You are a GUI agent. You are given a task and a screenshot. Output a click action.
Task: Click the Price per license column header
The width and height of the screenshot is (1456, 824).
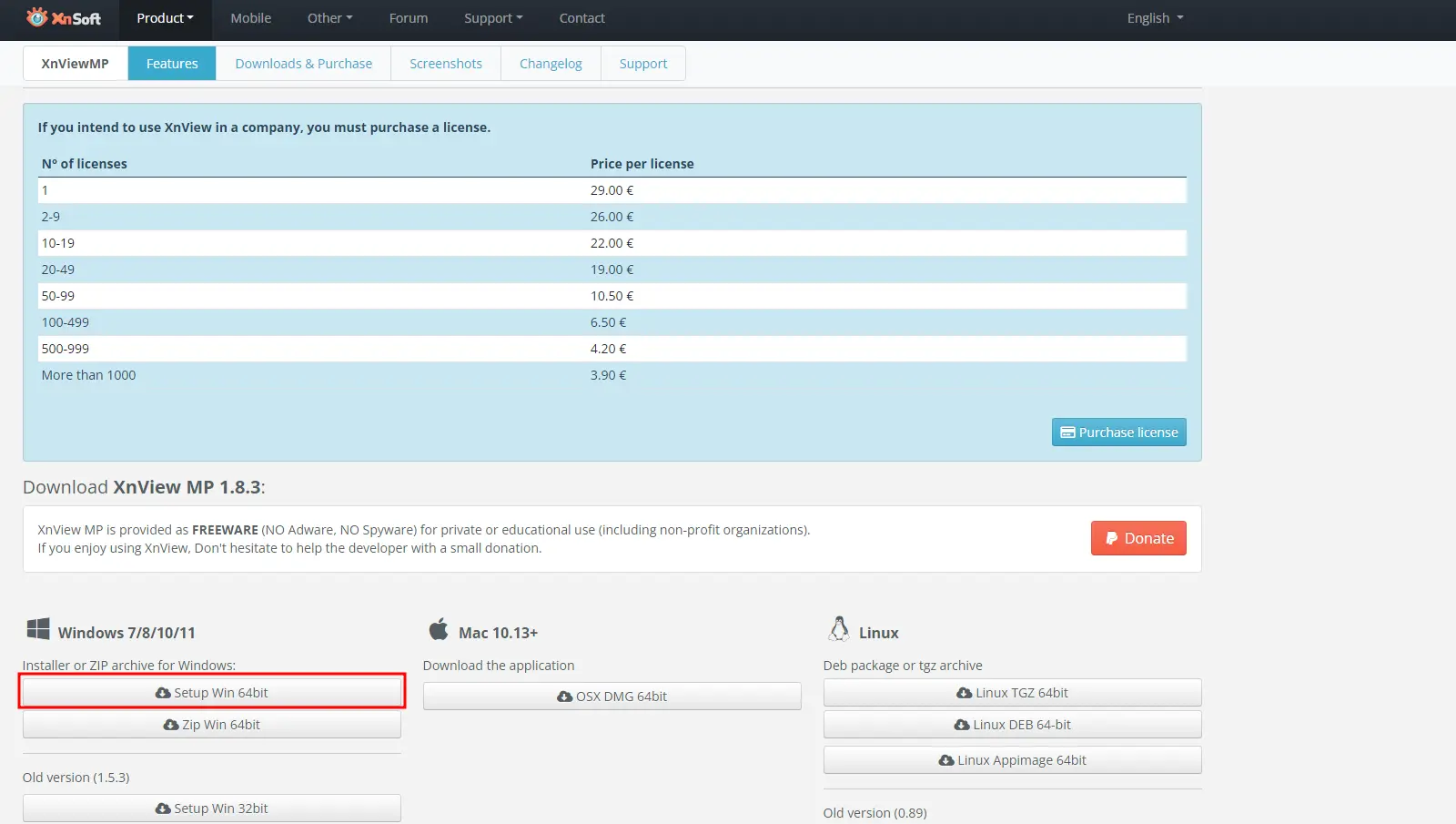tap(642, 164)
